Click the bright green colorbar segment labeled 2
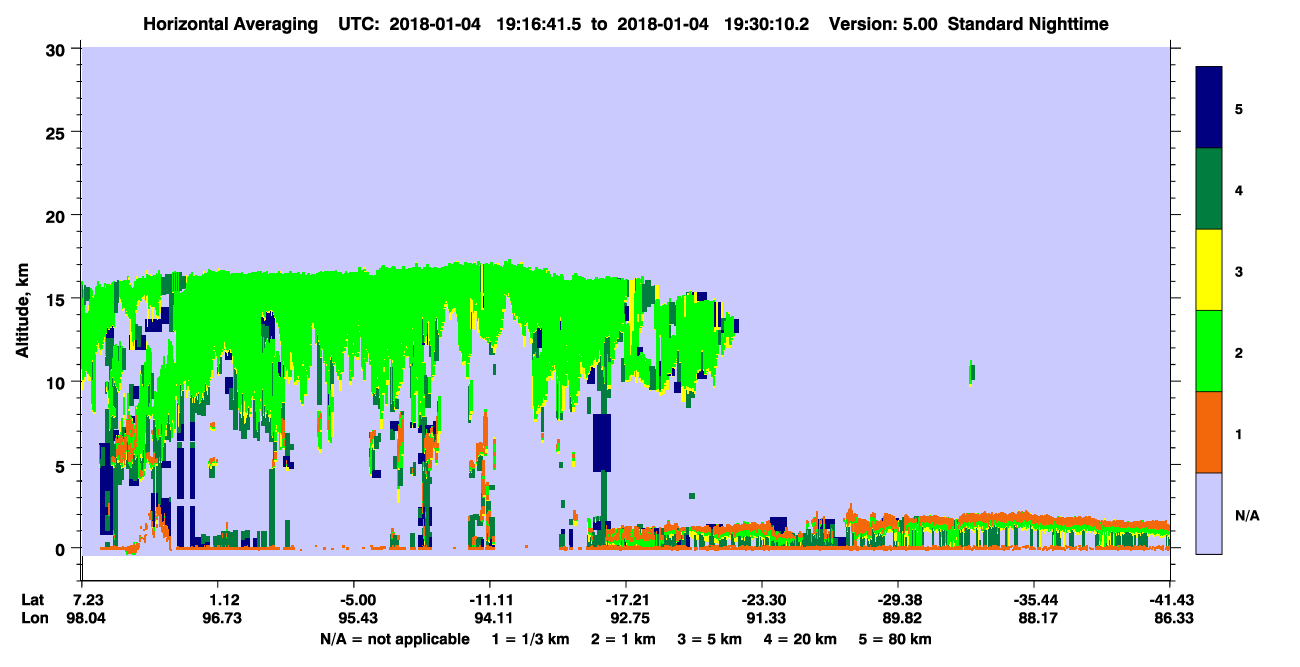 coord(1209,351)
